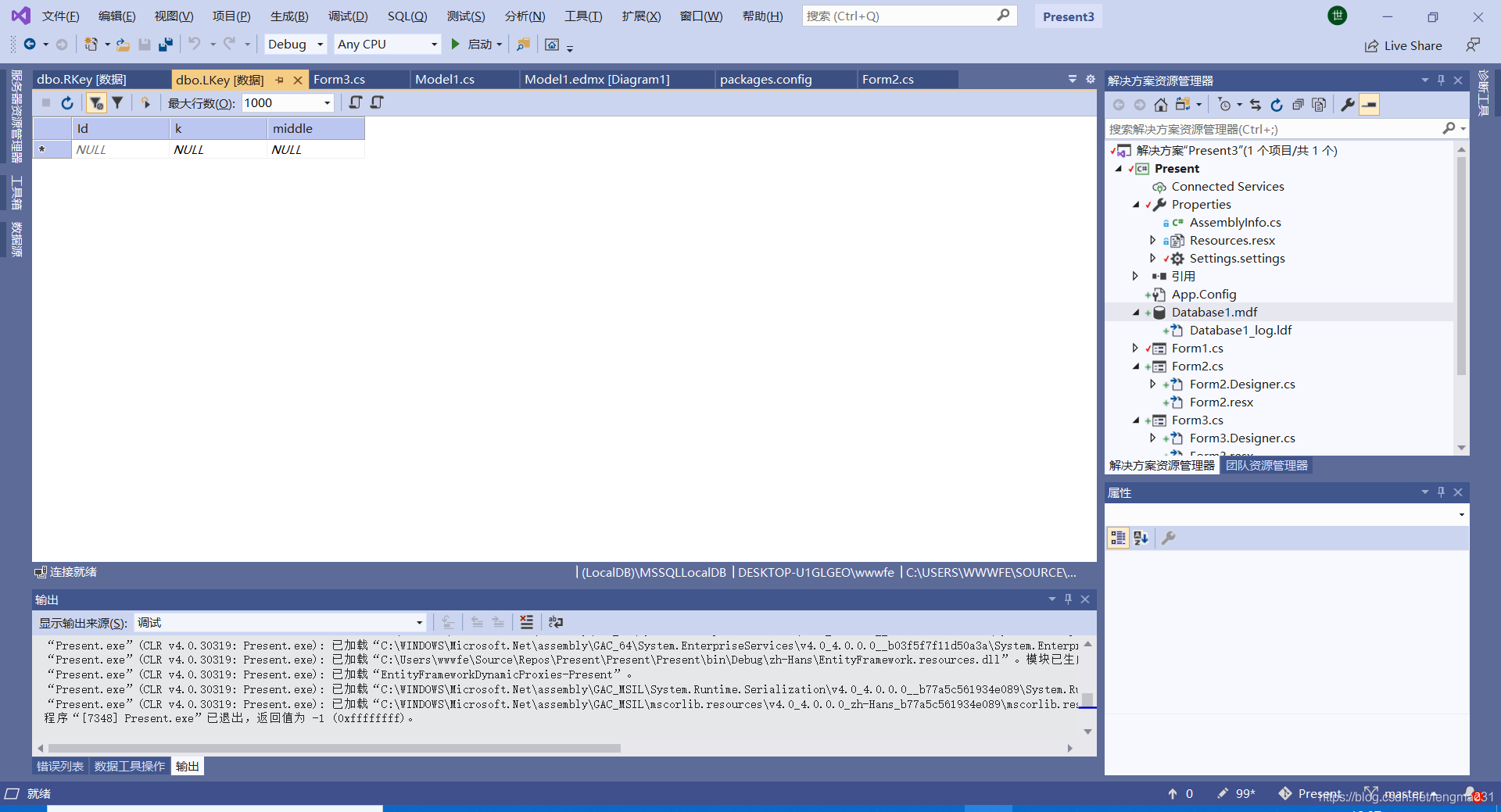
Task: Open the 文件(F) menu
Action: [x=60, y=16]
